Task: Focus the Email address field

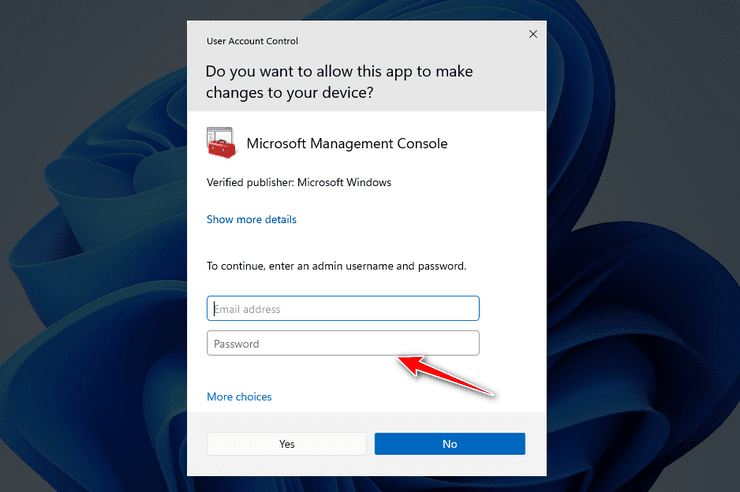Action: (x=343, y=309)
